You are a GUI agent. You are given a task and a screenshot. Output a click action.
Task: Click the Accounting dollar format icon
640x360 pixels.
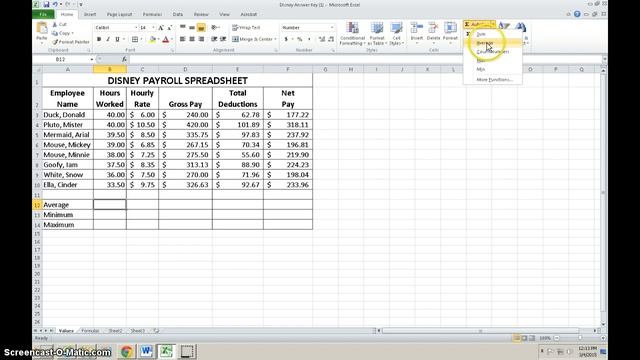pyautogui.click(x=286, y=39)
